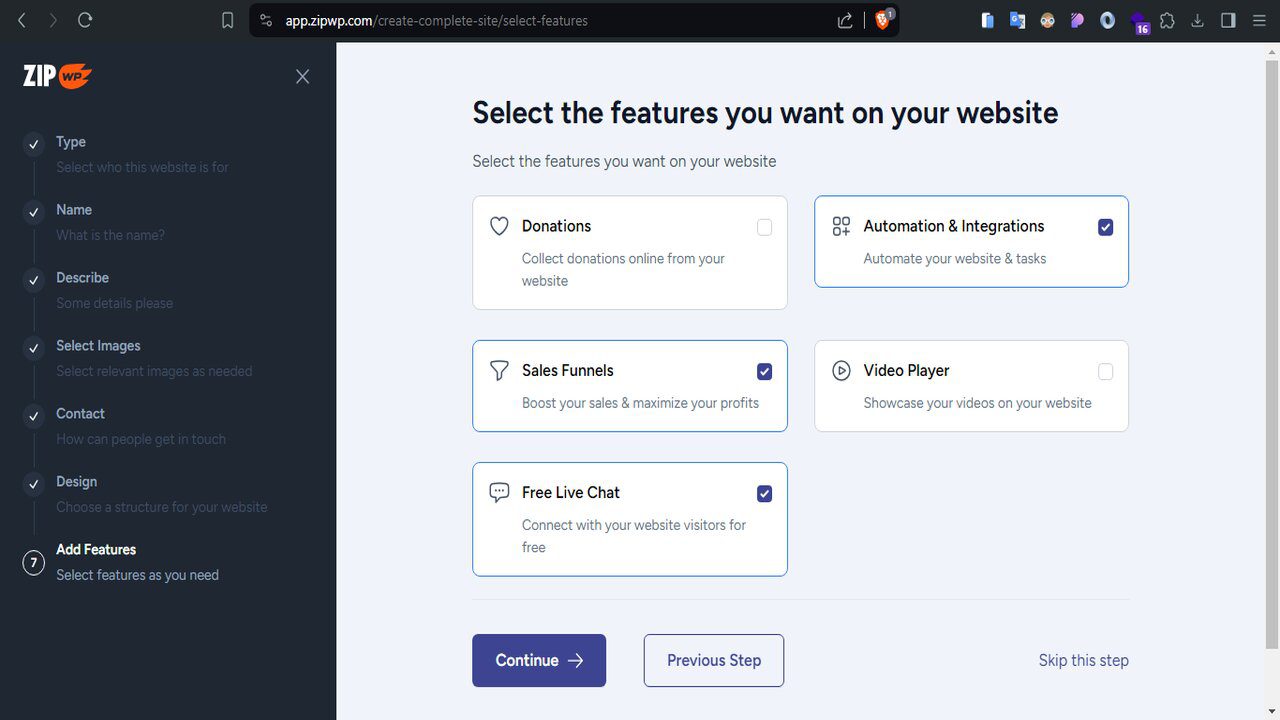Uncheck the Sales Funnels checkbox
Screen dimensions: 1280x720
(x=765, y=372)
